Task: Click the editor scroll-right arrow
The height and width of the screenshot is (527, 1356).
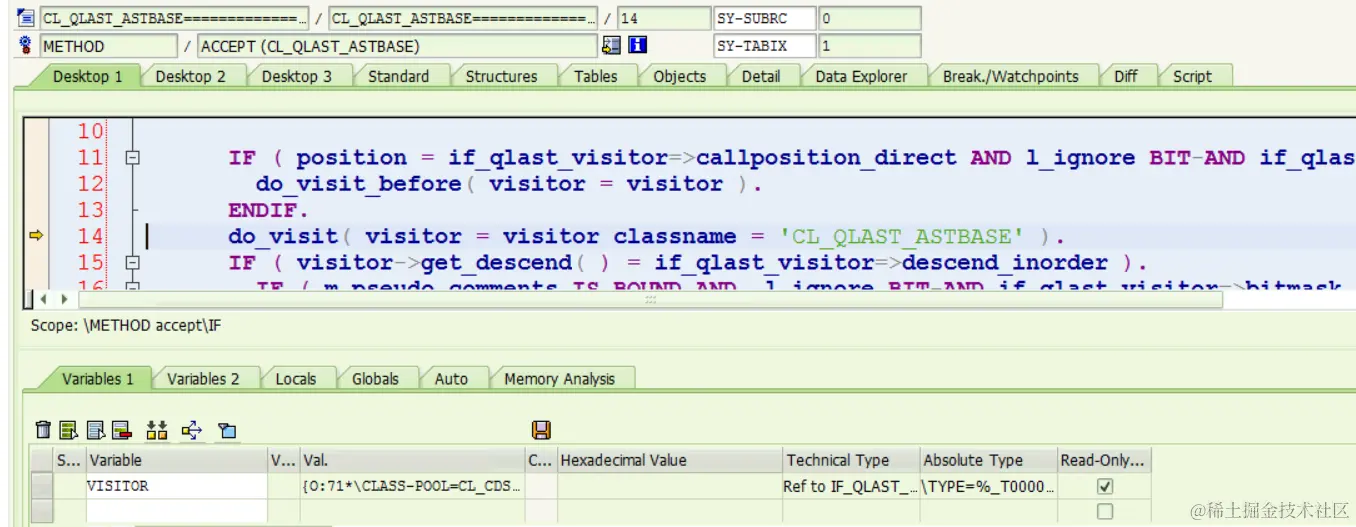Action: [64, 298]
